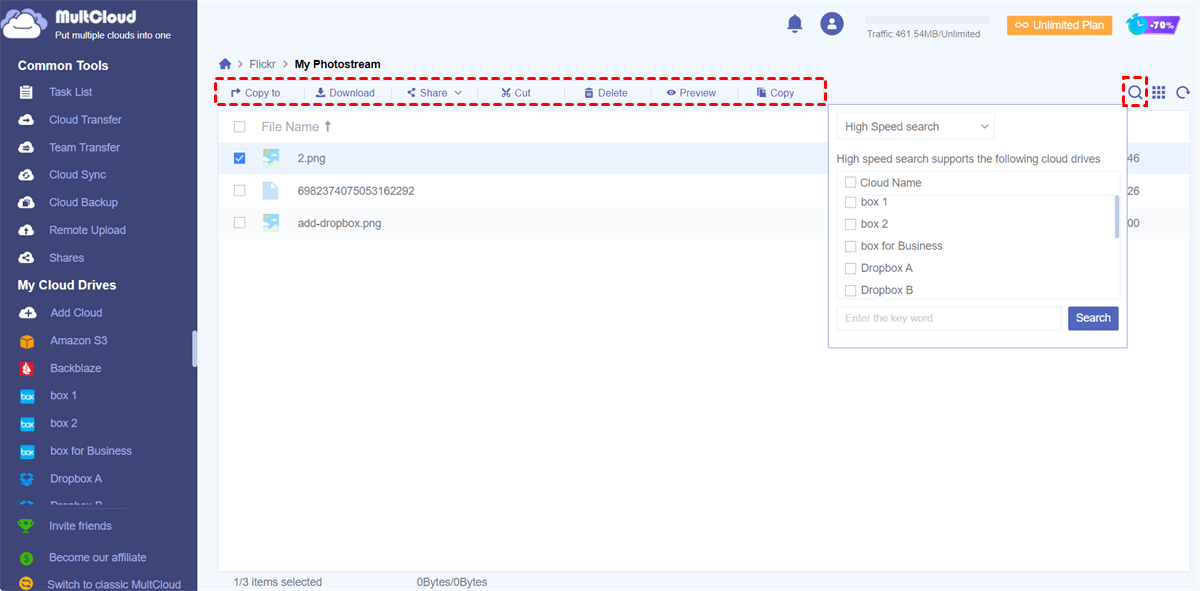Click Delete toolbar button
Viewport: 1200px width, 591px height.
[x=606, y=93]
